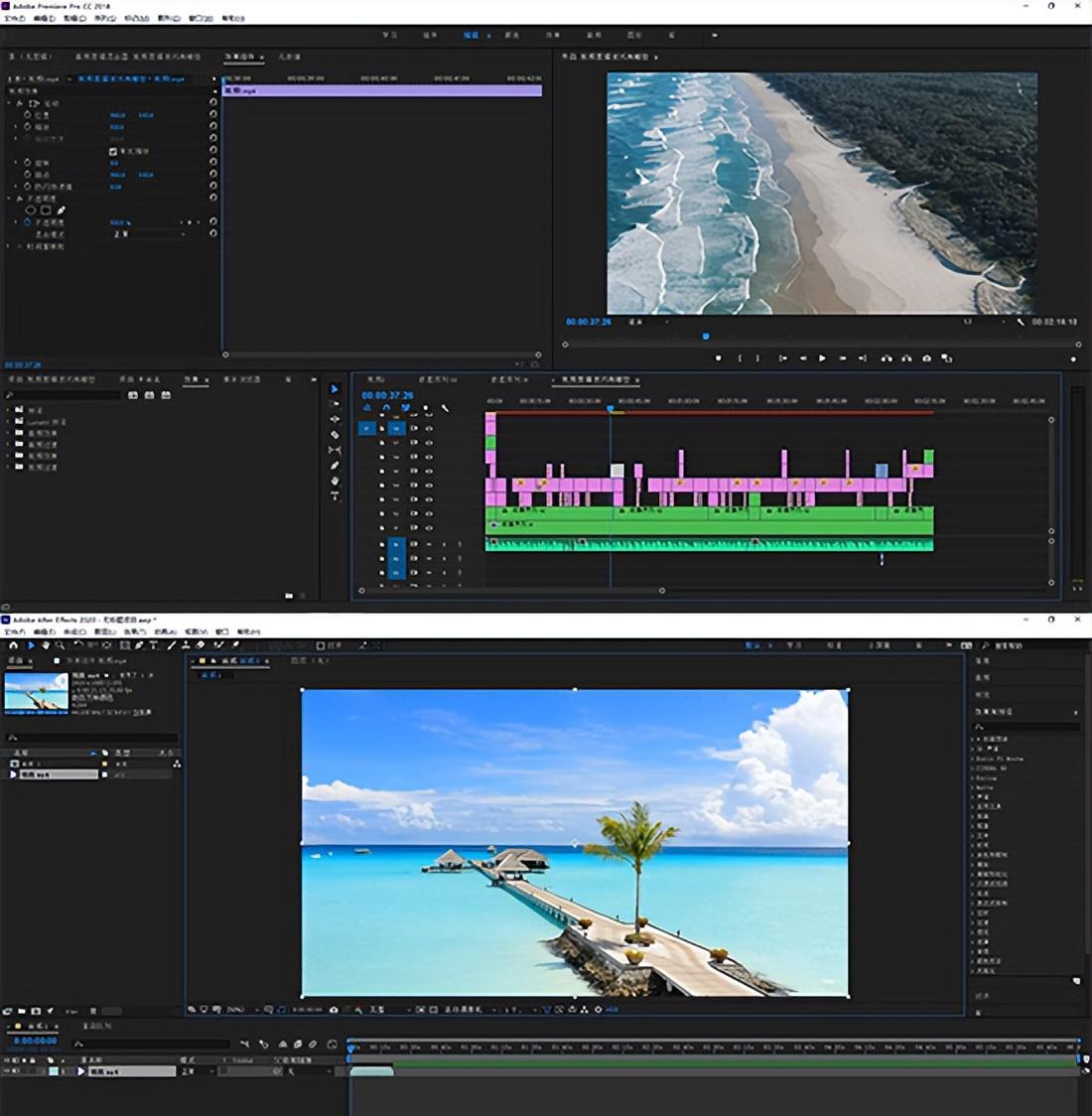Screen dimensions: 1092x1116
Task: Click the After Effects Home icon
Action: pyautogui.click(x=14, y=645)
